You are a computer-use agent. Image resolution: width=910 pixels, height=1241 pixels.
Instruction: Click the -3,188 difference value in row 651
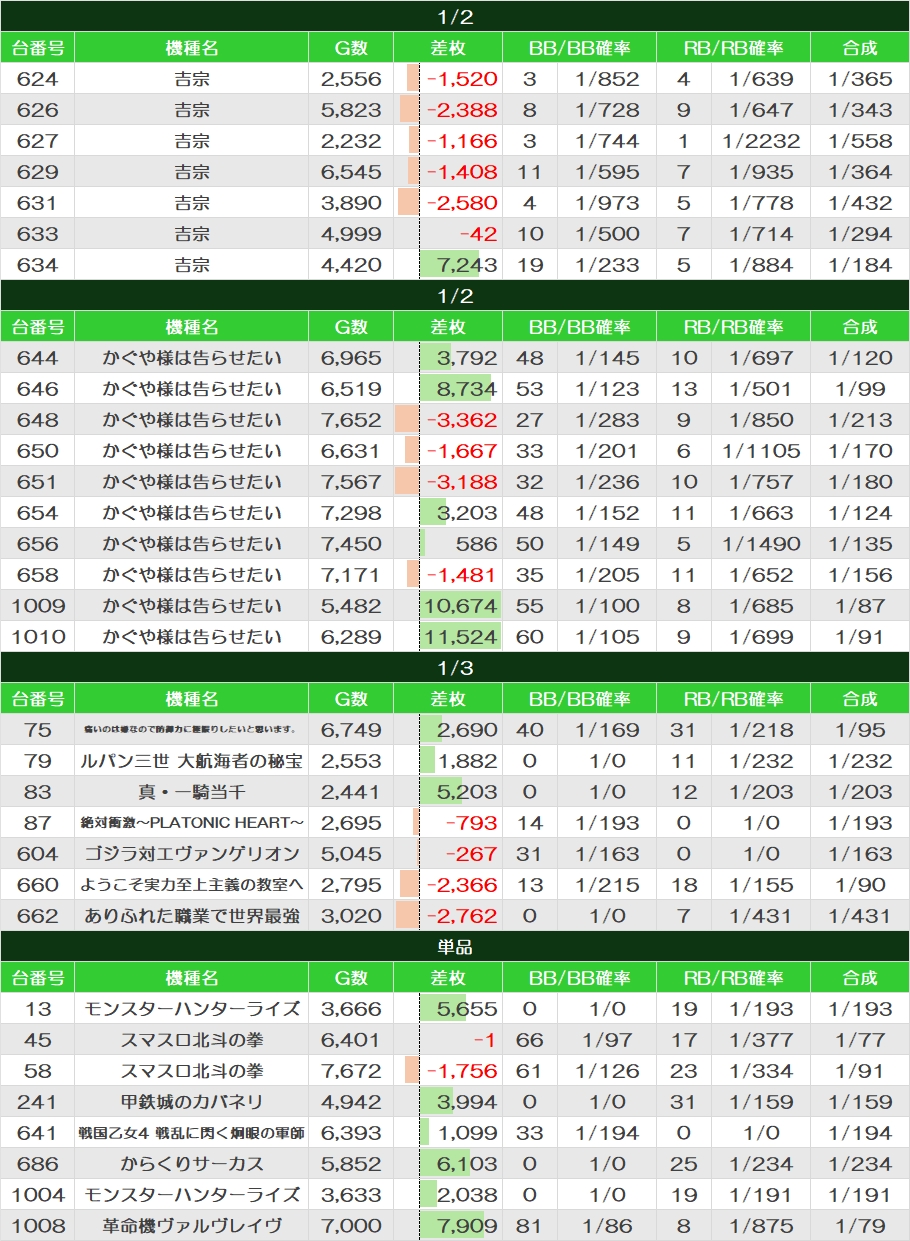click(x=461, y=482)
